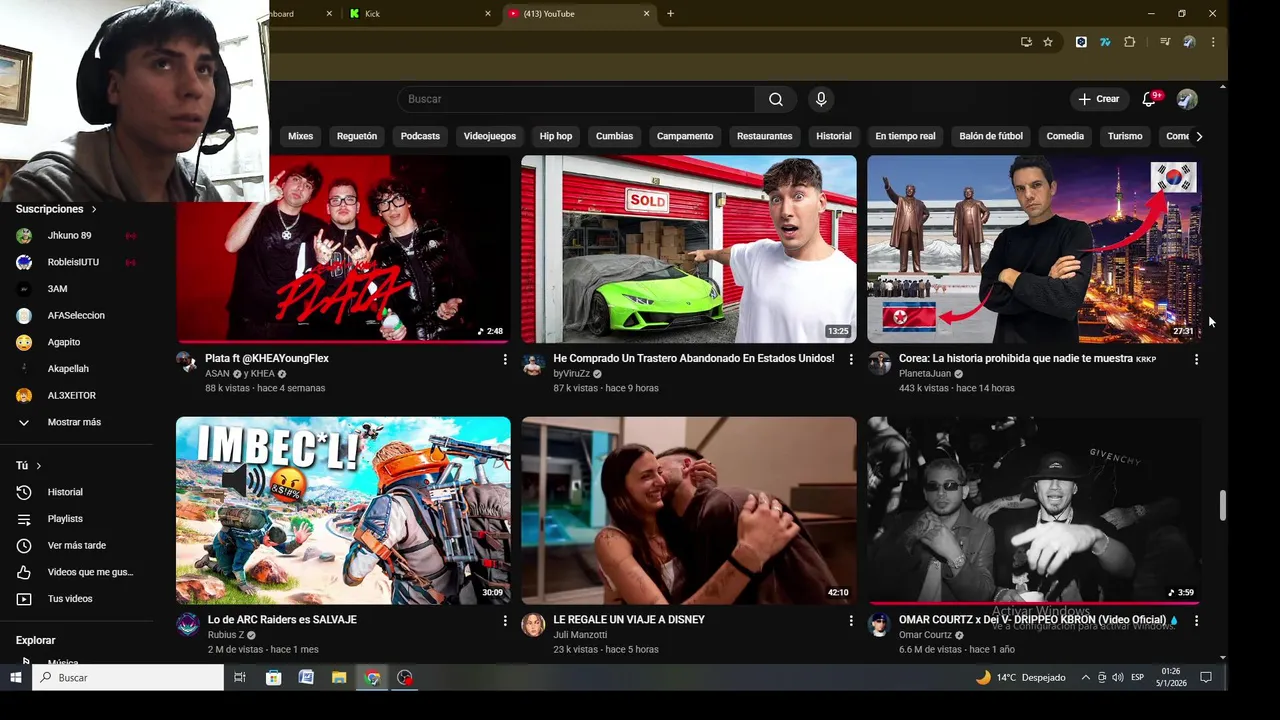Open options for LE REGALE UN VIAJE video
This screenshot has width=1280, height=720.
[851, 621]
